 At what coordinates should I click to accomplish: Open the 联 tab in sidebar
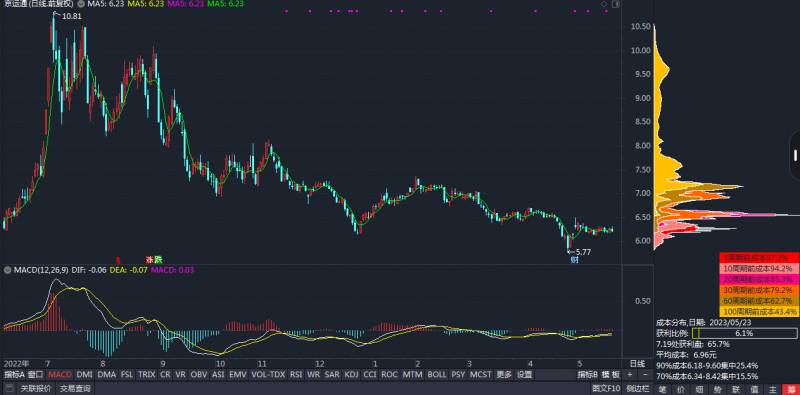pyautogui.click(x=736, y=389)
